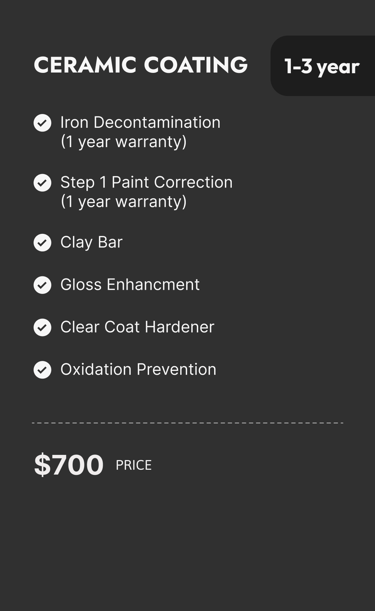
Task: Click the dashed divider line above the price
Action: click(188, 423)
